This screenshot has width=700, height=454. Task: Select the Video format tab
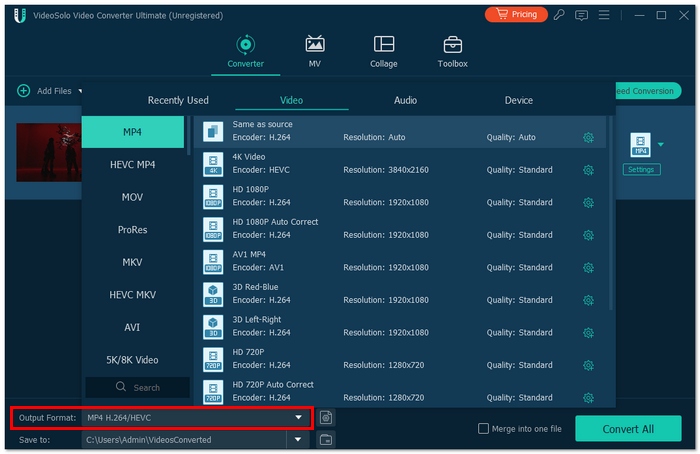pos(292,100)
